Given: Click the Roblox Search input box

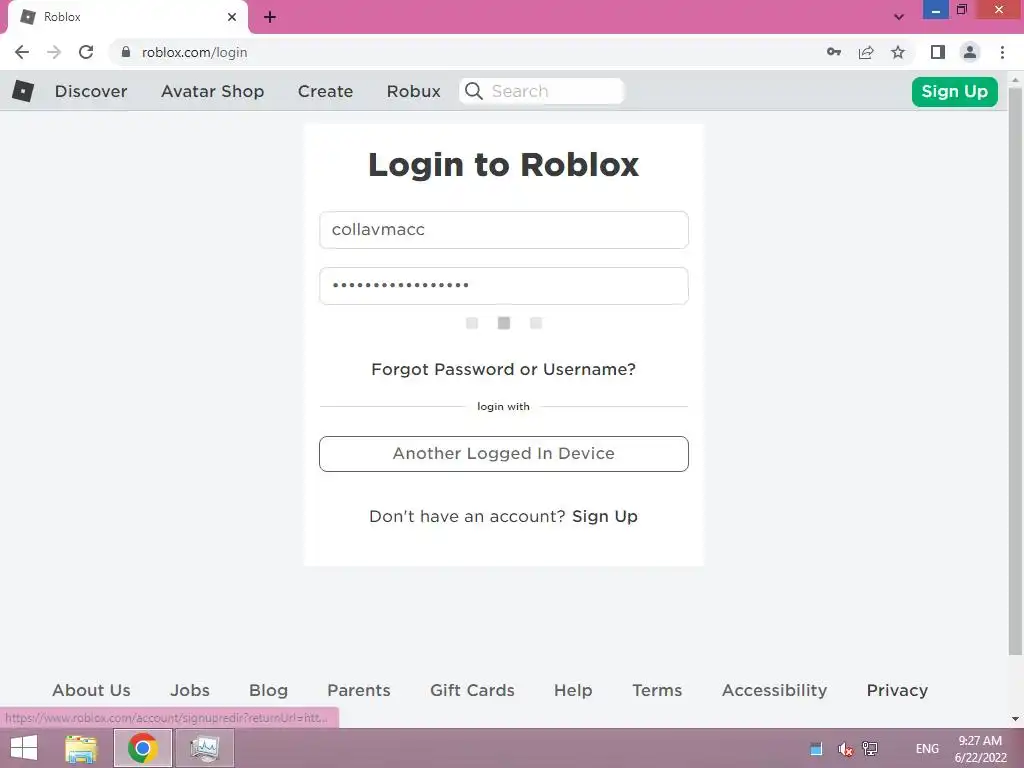Looking at the screenshot, I should (542, 91).
